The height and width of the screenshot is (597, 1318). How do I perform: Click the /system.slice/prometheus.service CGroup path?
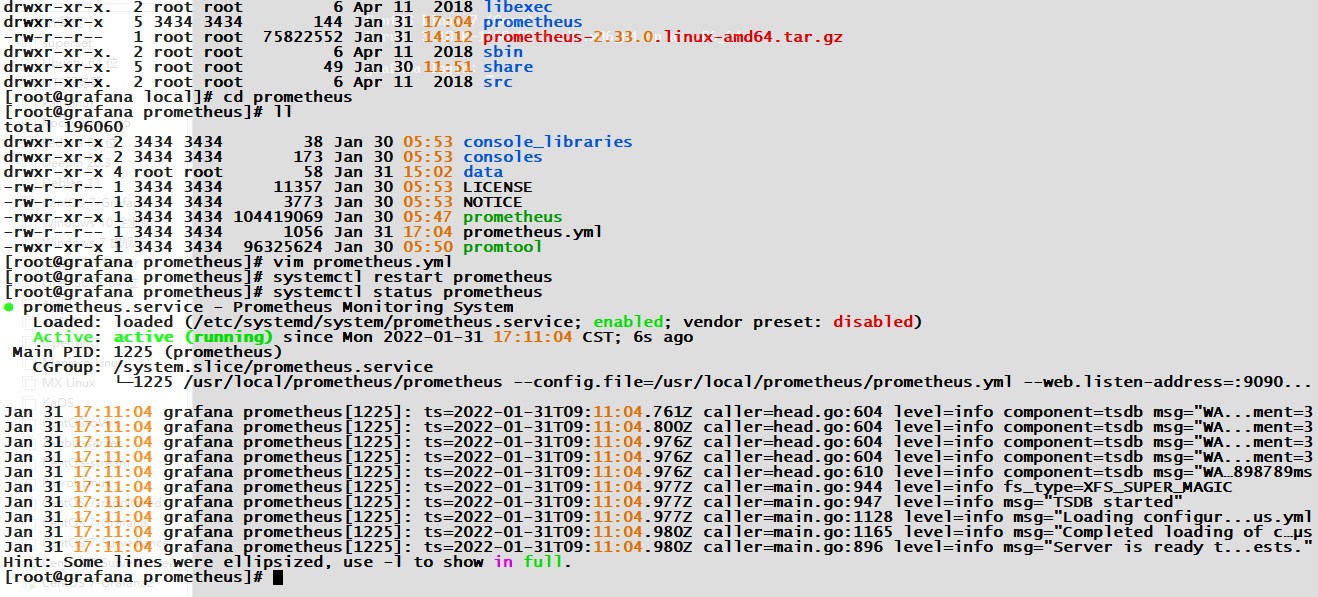point(273,367)
